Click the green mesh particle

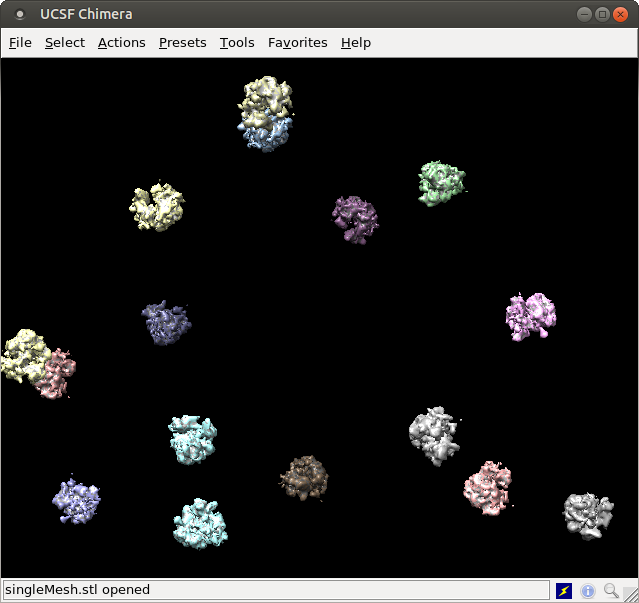(x=442, y=183)
